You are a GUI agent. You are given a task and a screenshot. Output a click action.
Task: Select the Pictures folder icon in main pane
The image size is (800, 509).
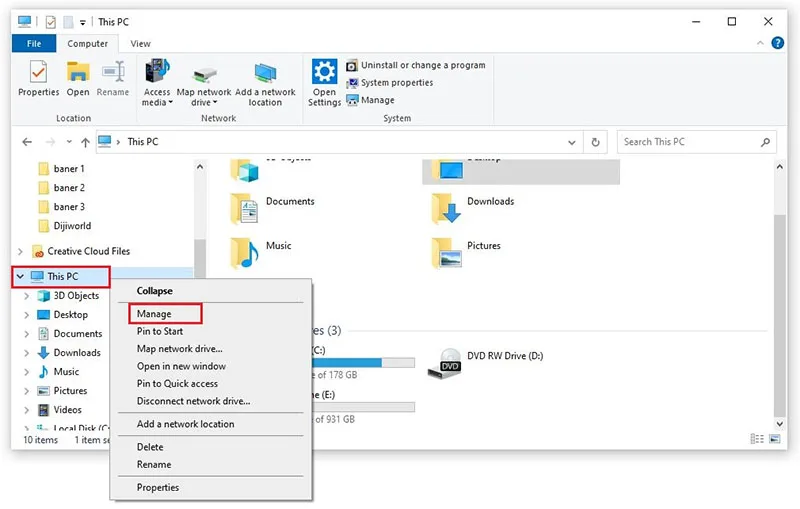click(x=445, y=253)
